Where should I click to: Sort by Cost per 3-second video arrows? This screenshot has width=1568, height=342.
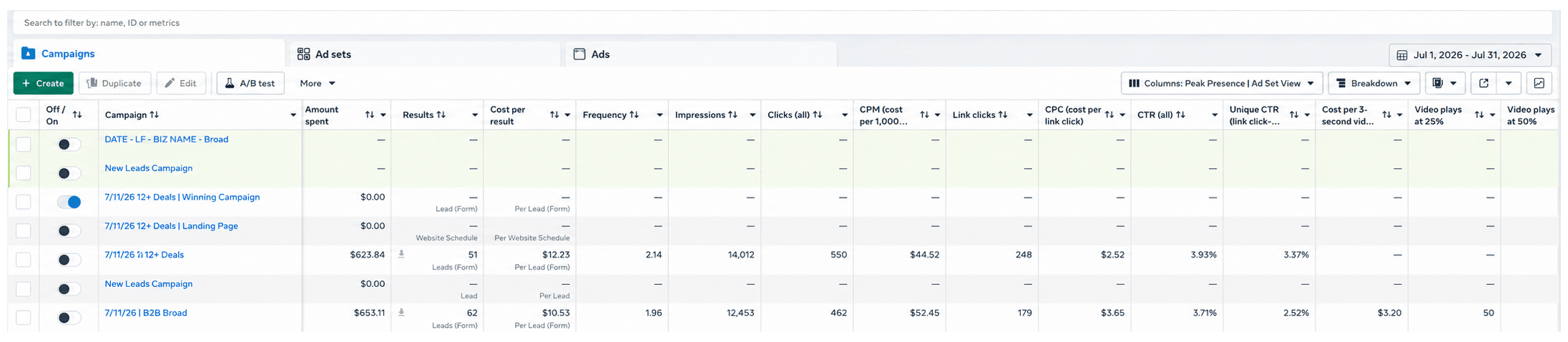click(1387, 115)
